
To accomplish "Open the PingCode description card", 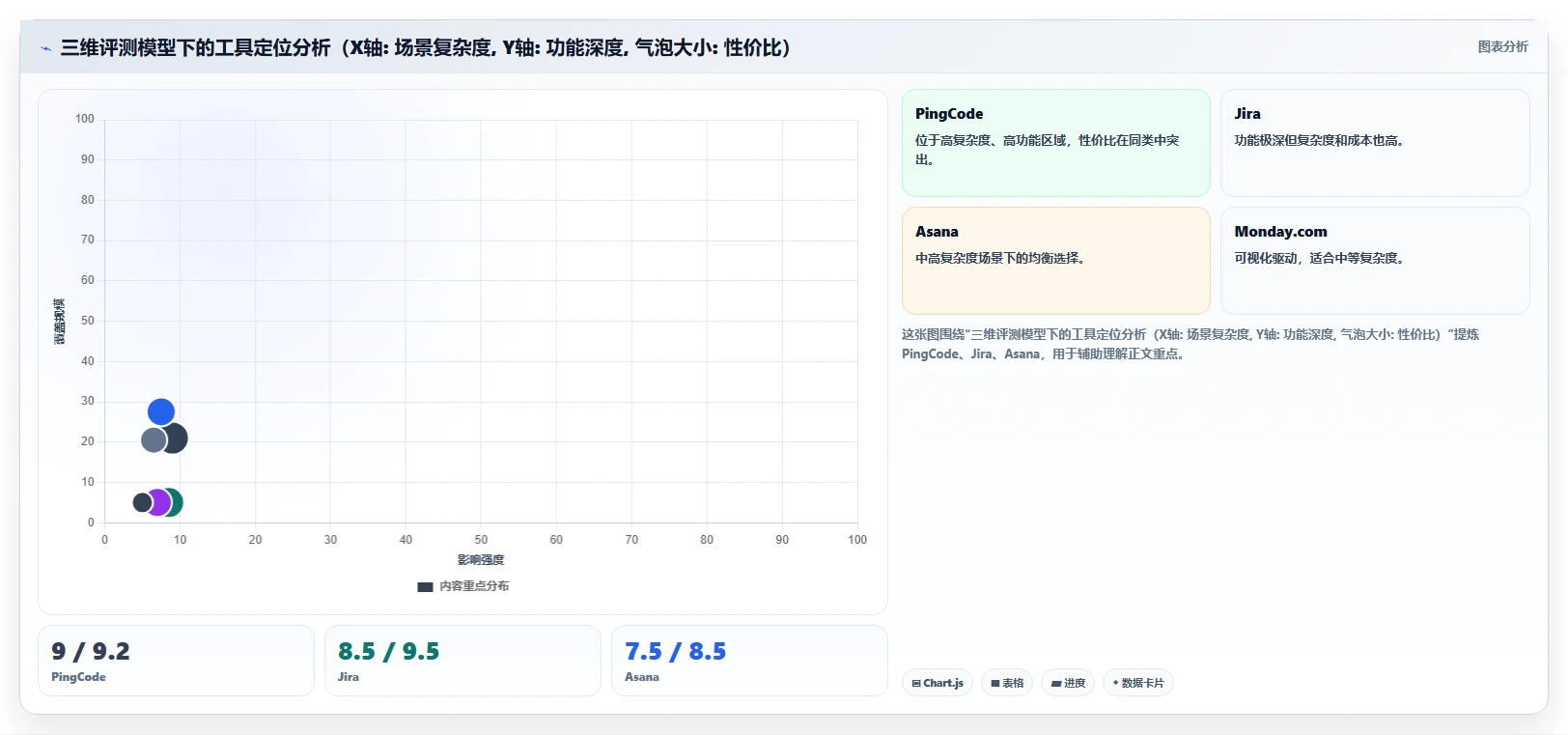I will tap(1055, 143).
